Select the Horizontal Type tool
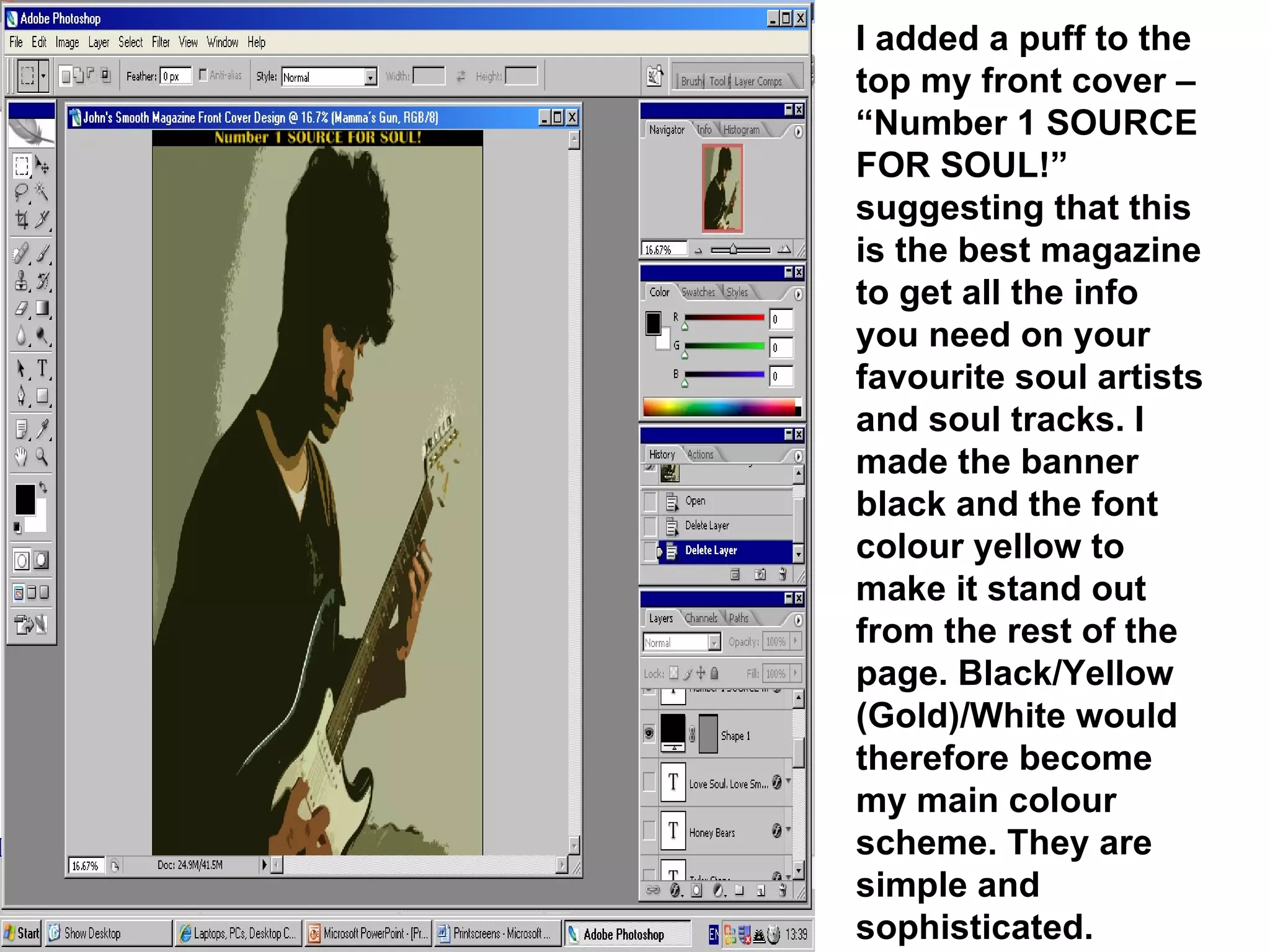The width and height of the screenshot is (1270, 952). point(42,369)
